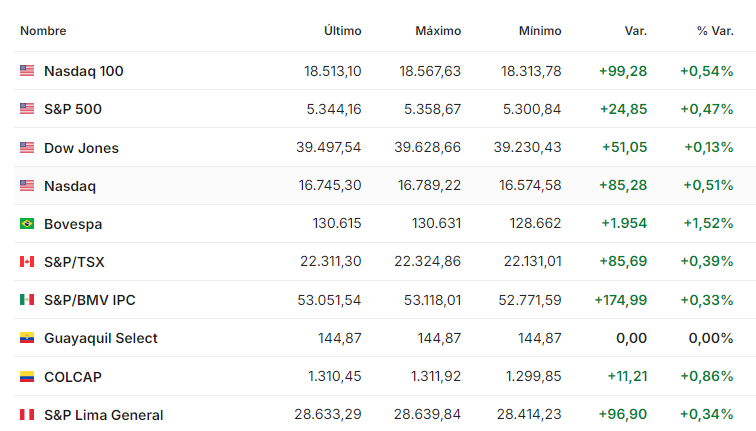Click the US flag beside Nasdaq 100
The image size is (756, 431).
click(27, 71)
